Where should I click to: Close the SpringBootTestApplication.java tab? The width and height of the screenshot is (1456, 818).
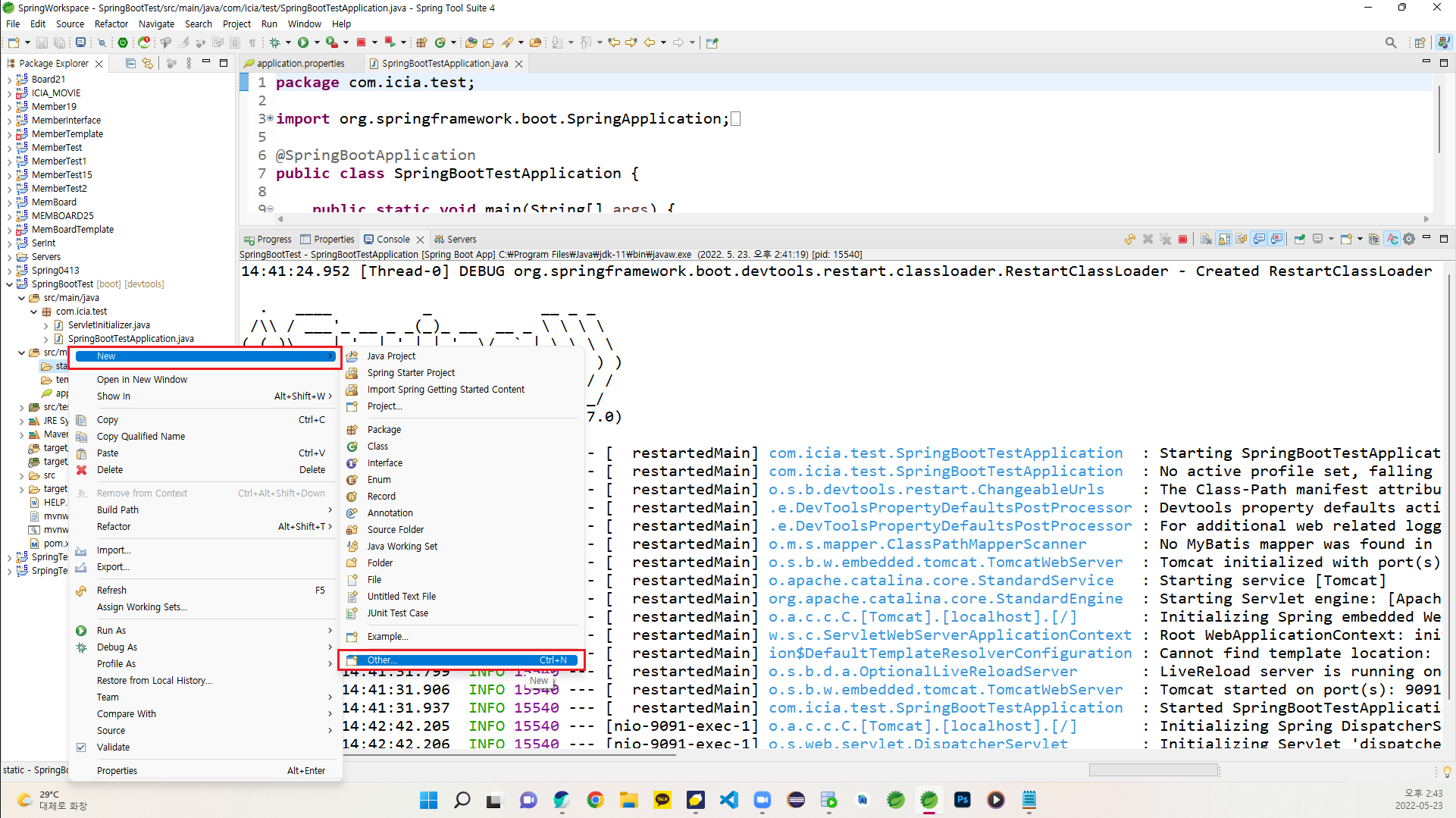click(519, 64)
